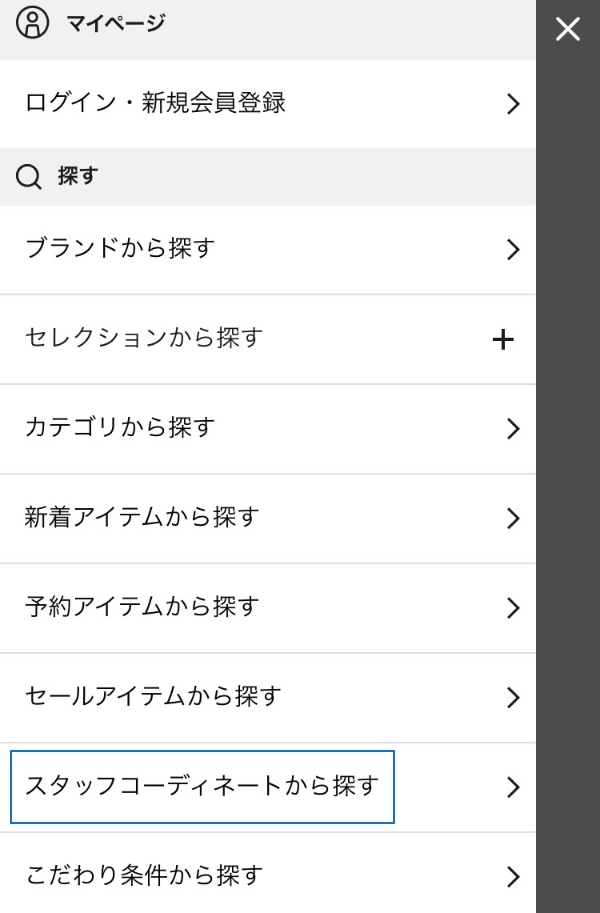Click arrow icon on 新着アイテムから探す row
Image resolution: width=600 pixels, height=913 pixels.
[513, 518]
